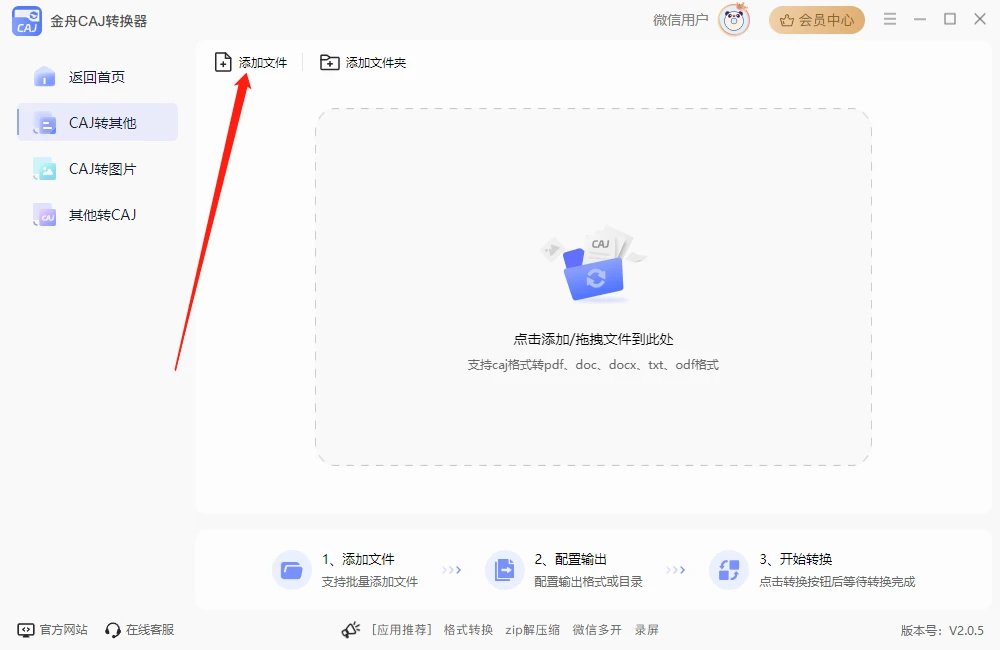Click the 支持caj格式转pdf supported formats text
Image resolution: width=1000 pixels, height=650 pixels.
[593, 365]
